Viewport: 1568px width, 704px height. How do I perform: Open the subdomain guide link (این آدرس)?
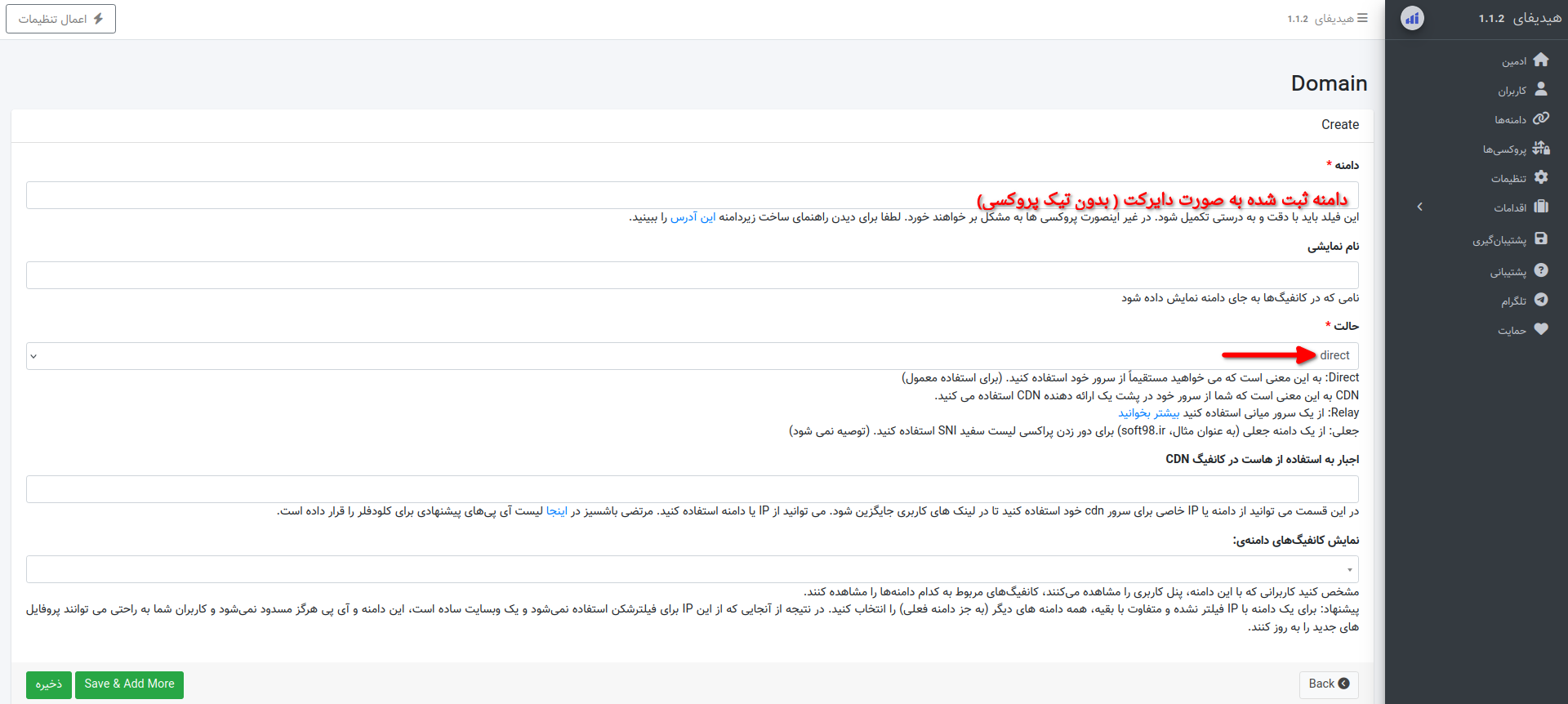point(693,217)
